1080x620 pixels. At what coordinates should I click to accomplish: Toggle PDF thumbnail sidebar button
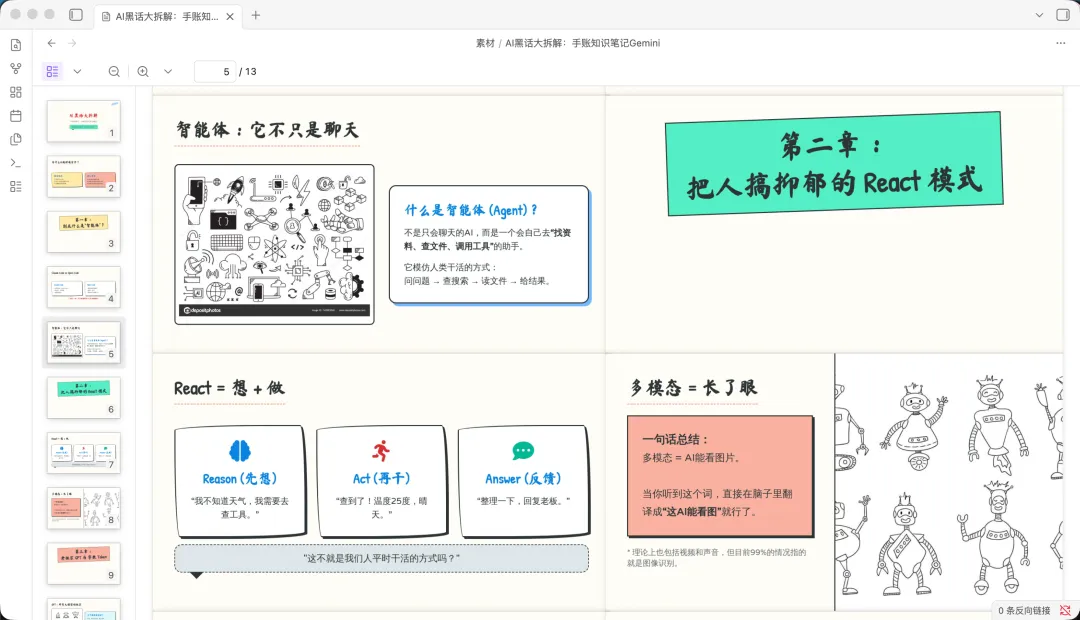(x=52, y=72)
